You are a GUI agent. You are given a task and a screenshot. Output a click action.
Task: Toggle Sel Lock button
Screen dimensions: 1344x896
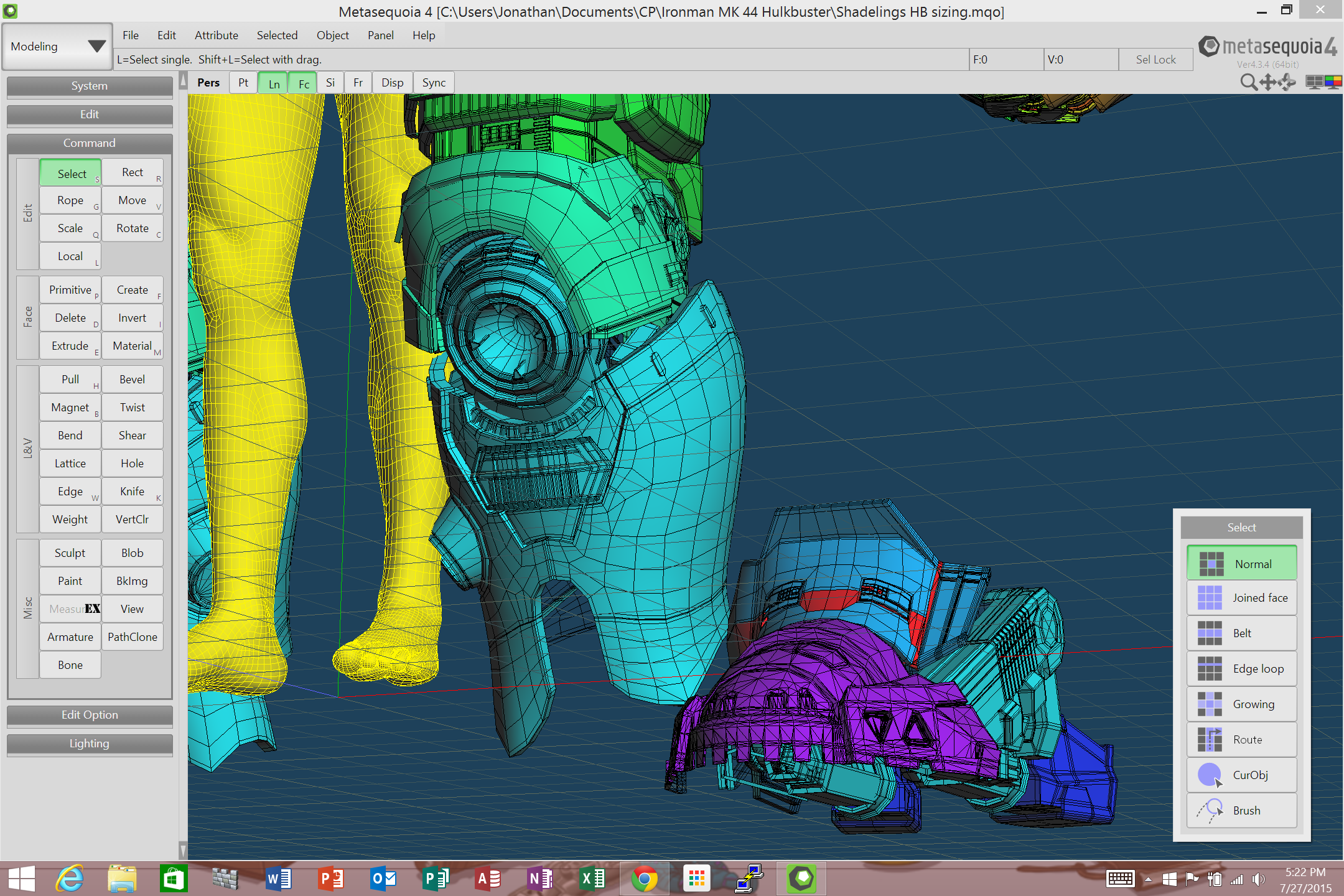click(x=1155, y=60)
